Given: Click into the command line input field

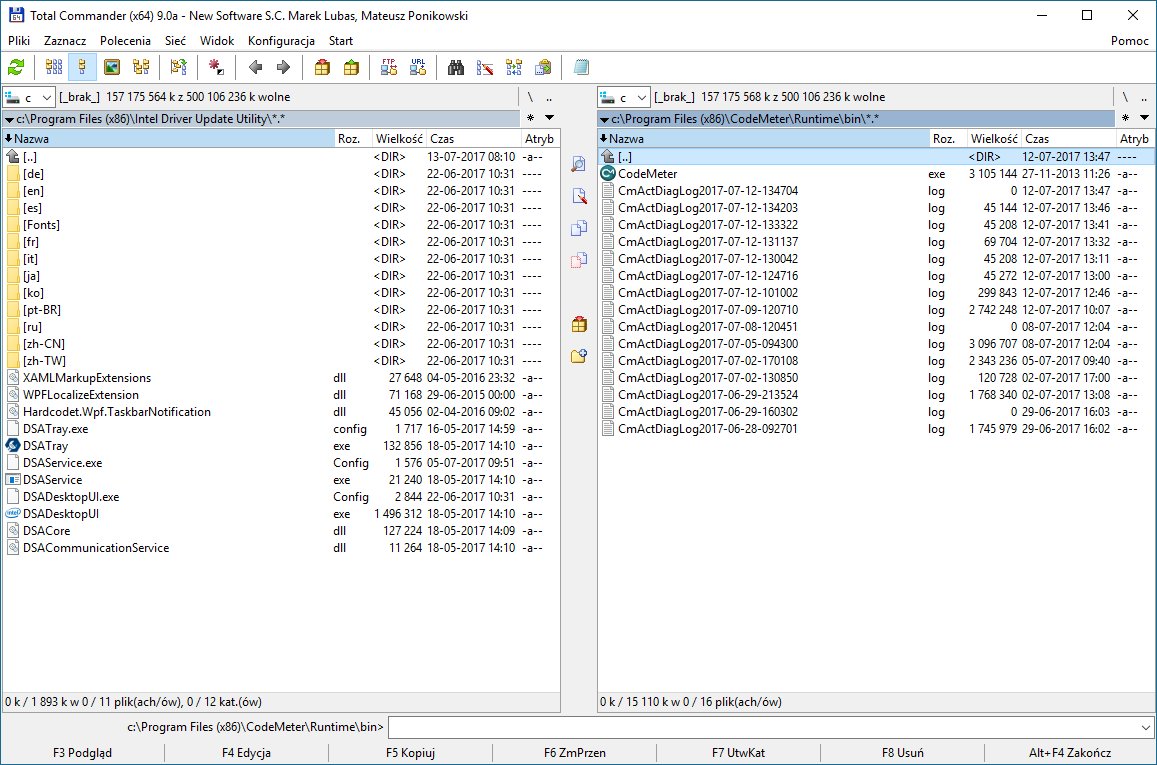Looking at the screenshot, I should [x=763, y=727].
